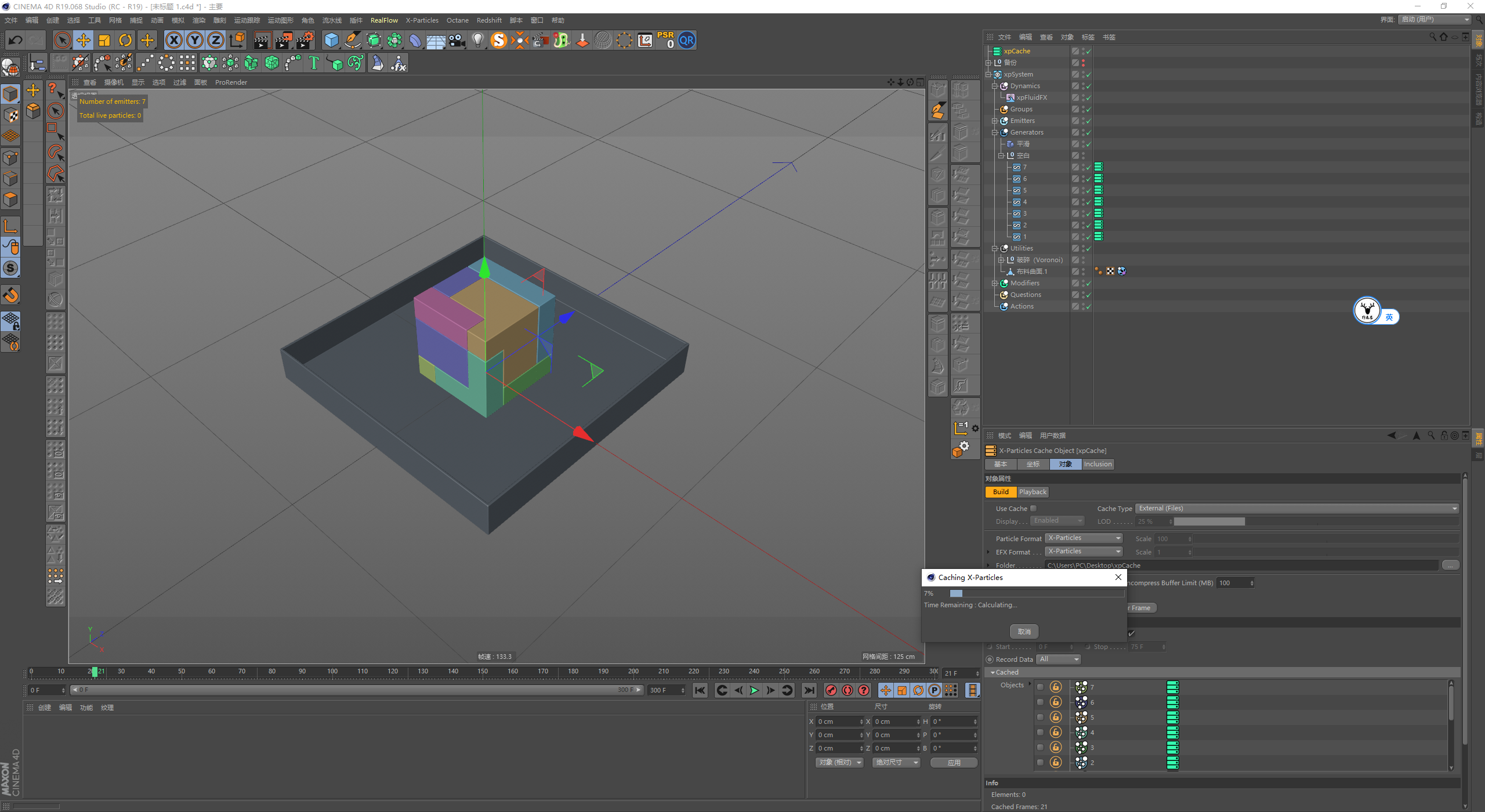
Task: Select the Move tool in top toolbar
Action: coord(84,41)
